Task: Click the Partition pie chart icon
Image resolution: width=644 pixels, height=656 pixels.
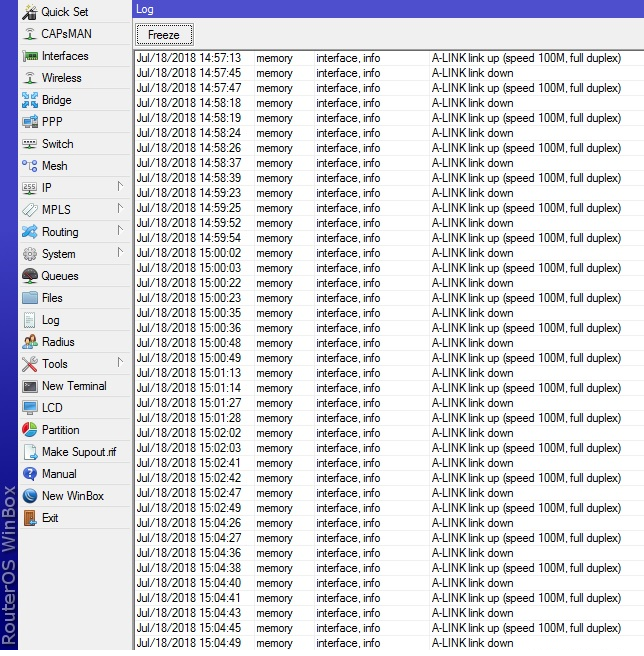Action: pos(30,430)
